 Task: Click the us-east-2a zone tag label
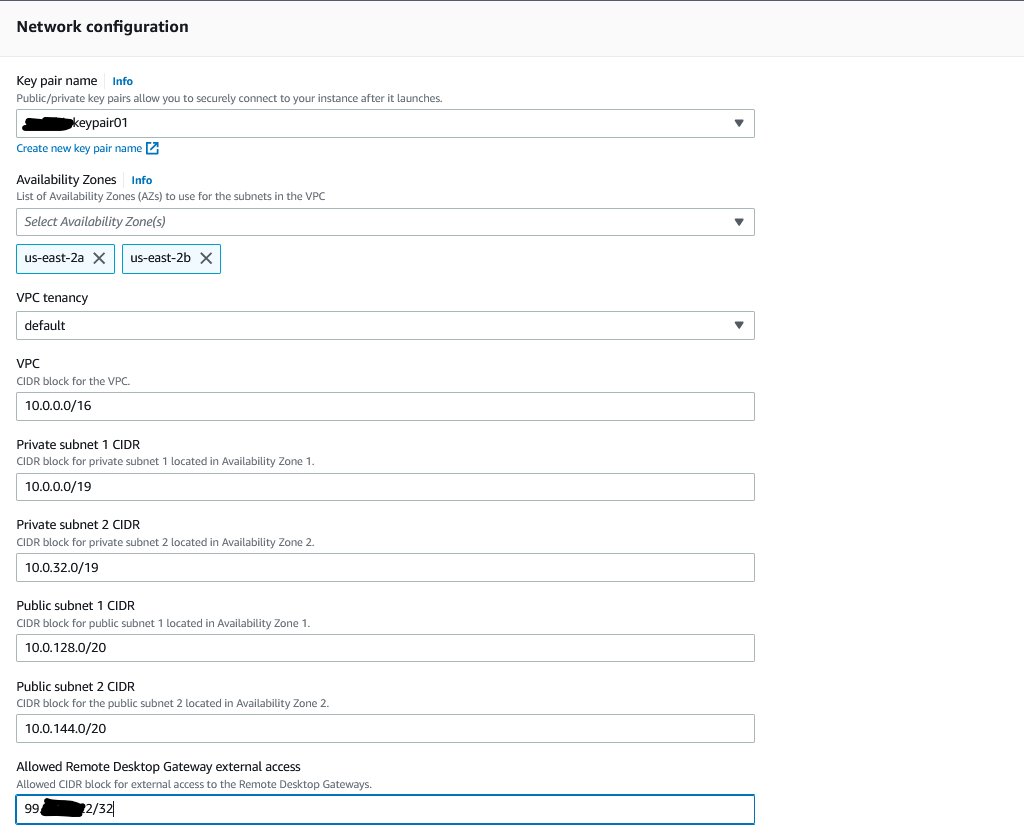pyautogui.click(x=54, y=258)
